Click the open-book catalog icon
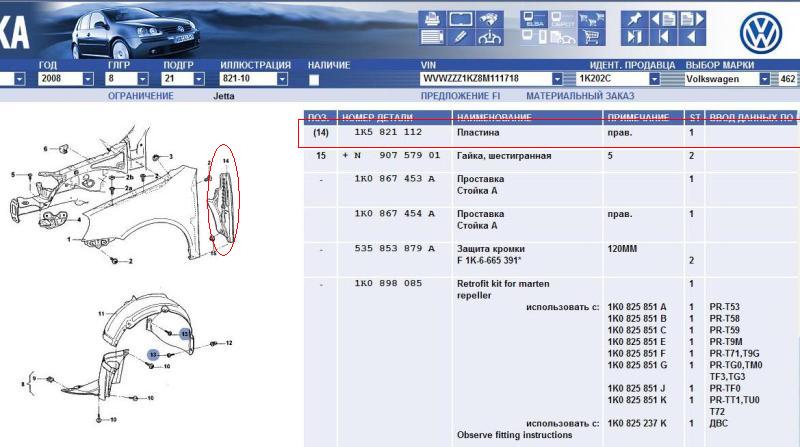Viewport: 800px width, 447px height. (x=460, y=19)
